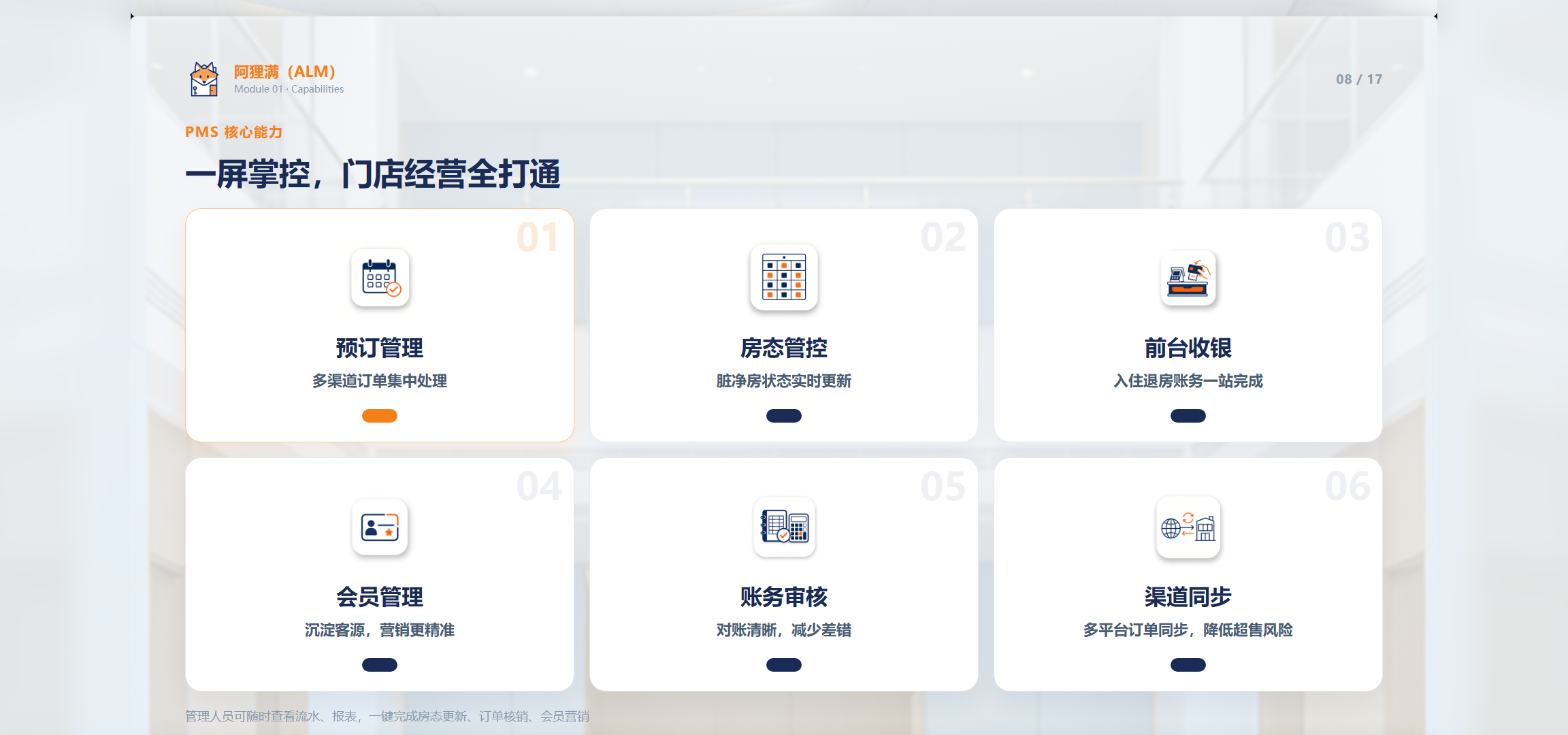Click the 房态管控 card title
The height and width of the screenshot is (735, 1568).
point(784,348)
